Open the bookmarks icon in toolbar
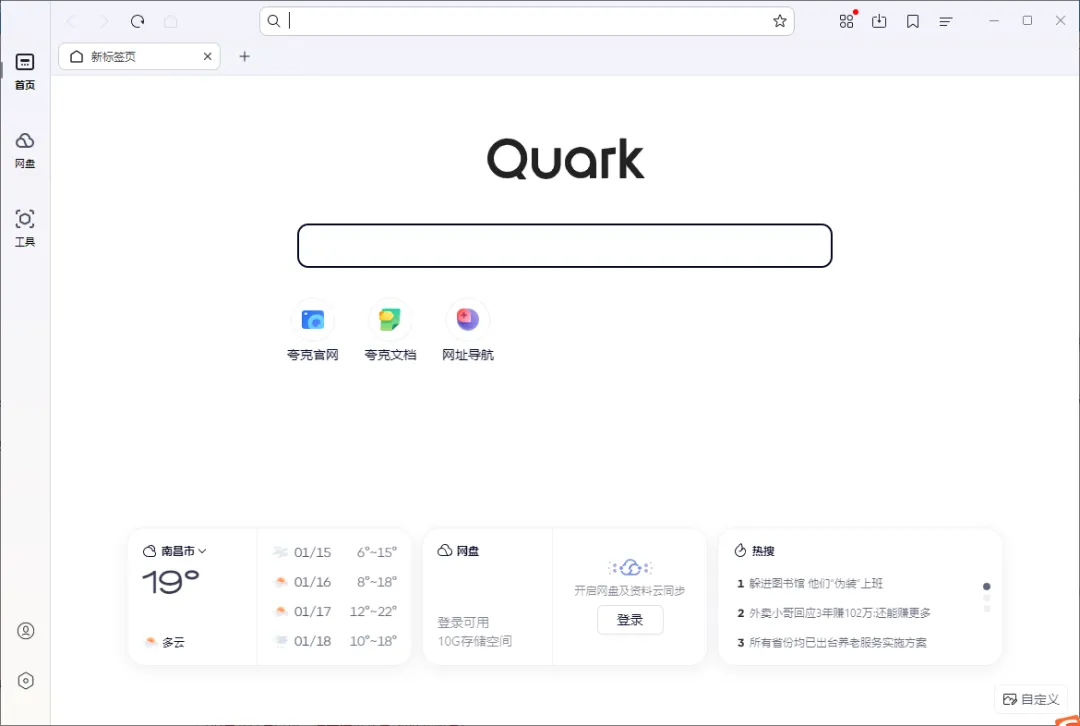The width and height of the screenshot is (1080, 726). [913, 21]
